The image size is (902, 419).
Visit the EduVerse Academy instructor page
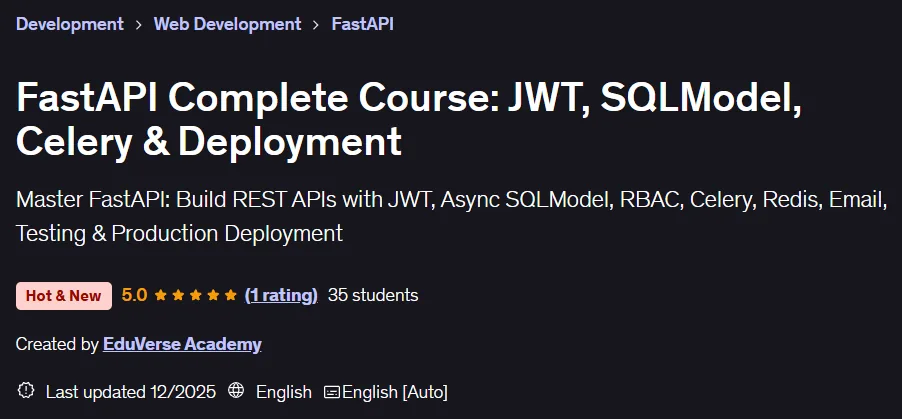(x=182, y=344)
